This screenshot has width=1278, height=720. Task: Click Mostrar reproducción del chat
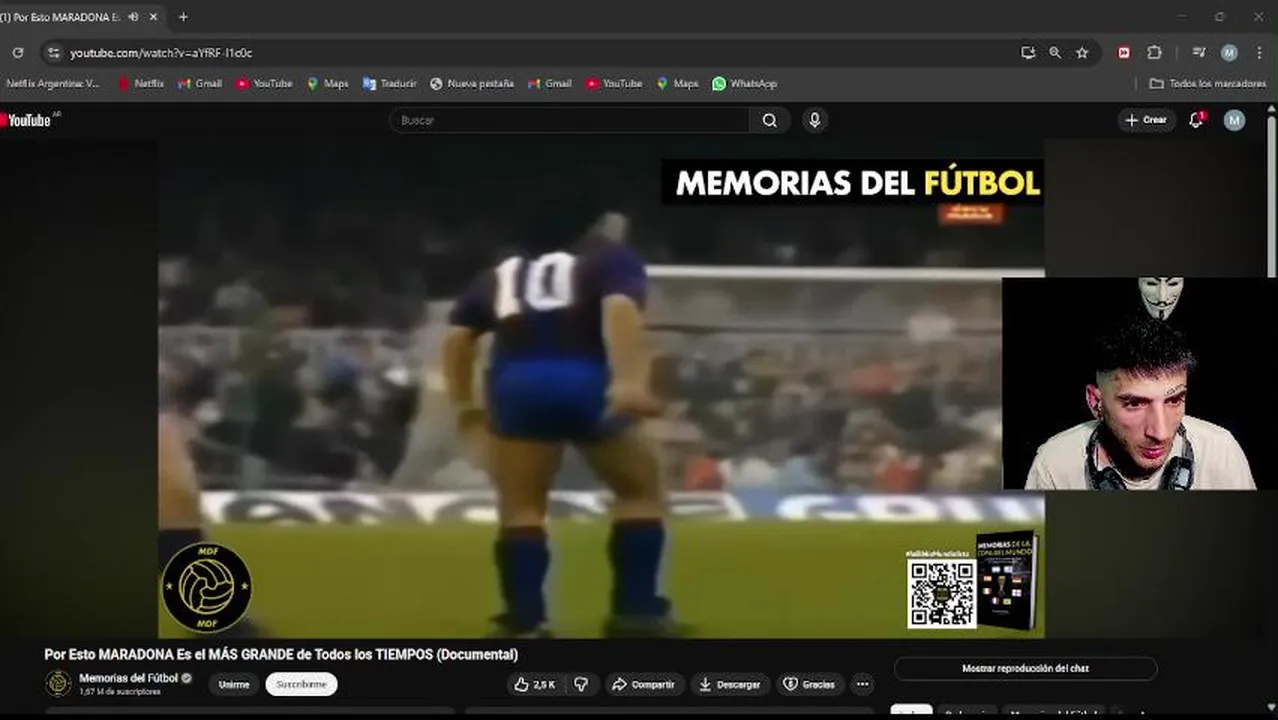[x=1025, y=668]
